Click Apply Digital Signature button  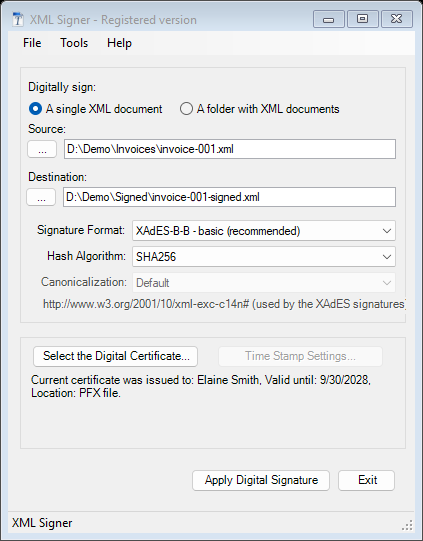[261, 480]
